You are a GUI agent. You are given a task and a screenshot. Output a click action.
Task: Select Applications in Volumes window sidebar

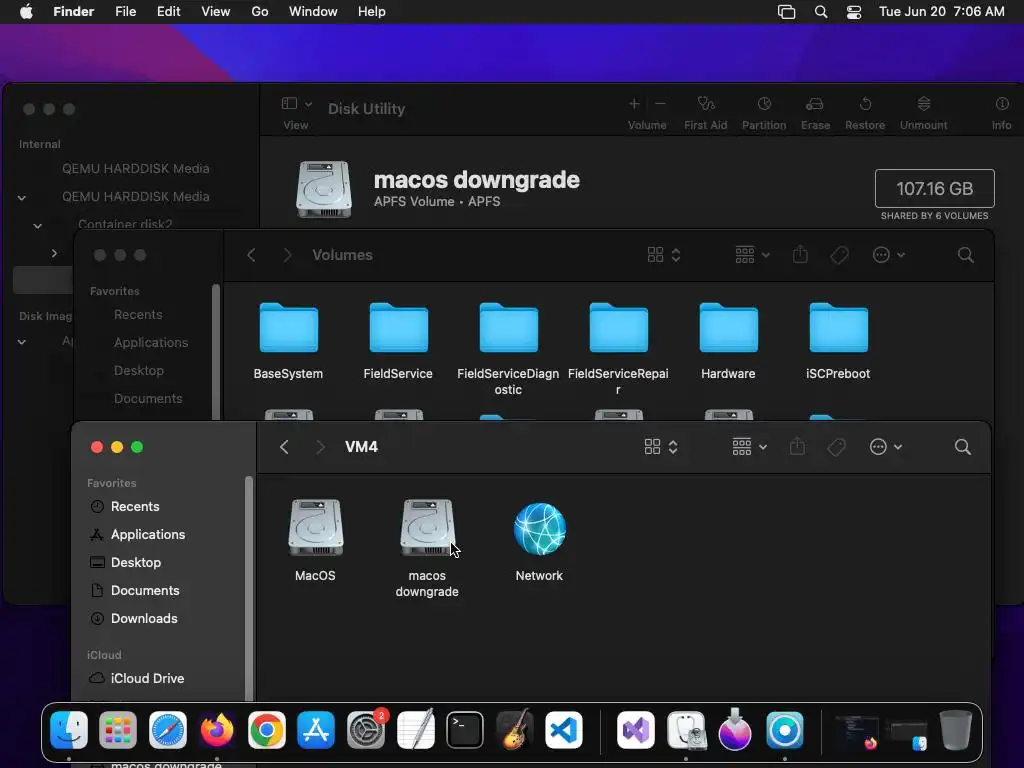[x=151, y=342]
